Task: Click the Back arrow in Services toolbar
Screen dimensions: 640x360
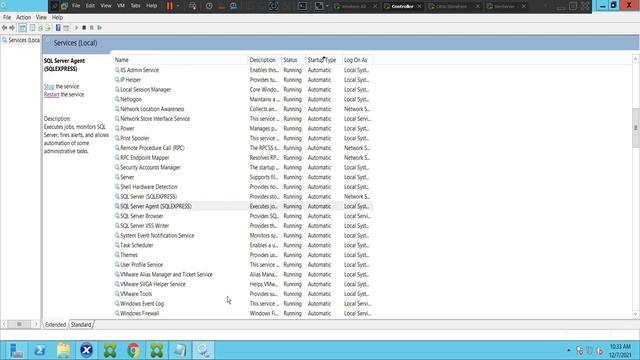Action: (x=4, y=28)
